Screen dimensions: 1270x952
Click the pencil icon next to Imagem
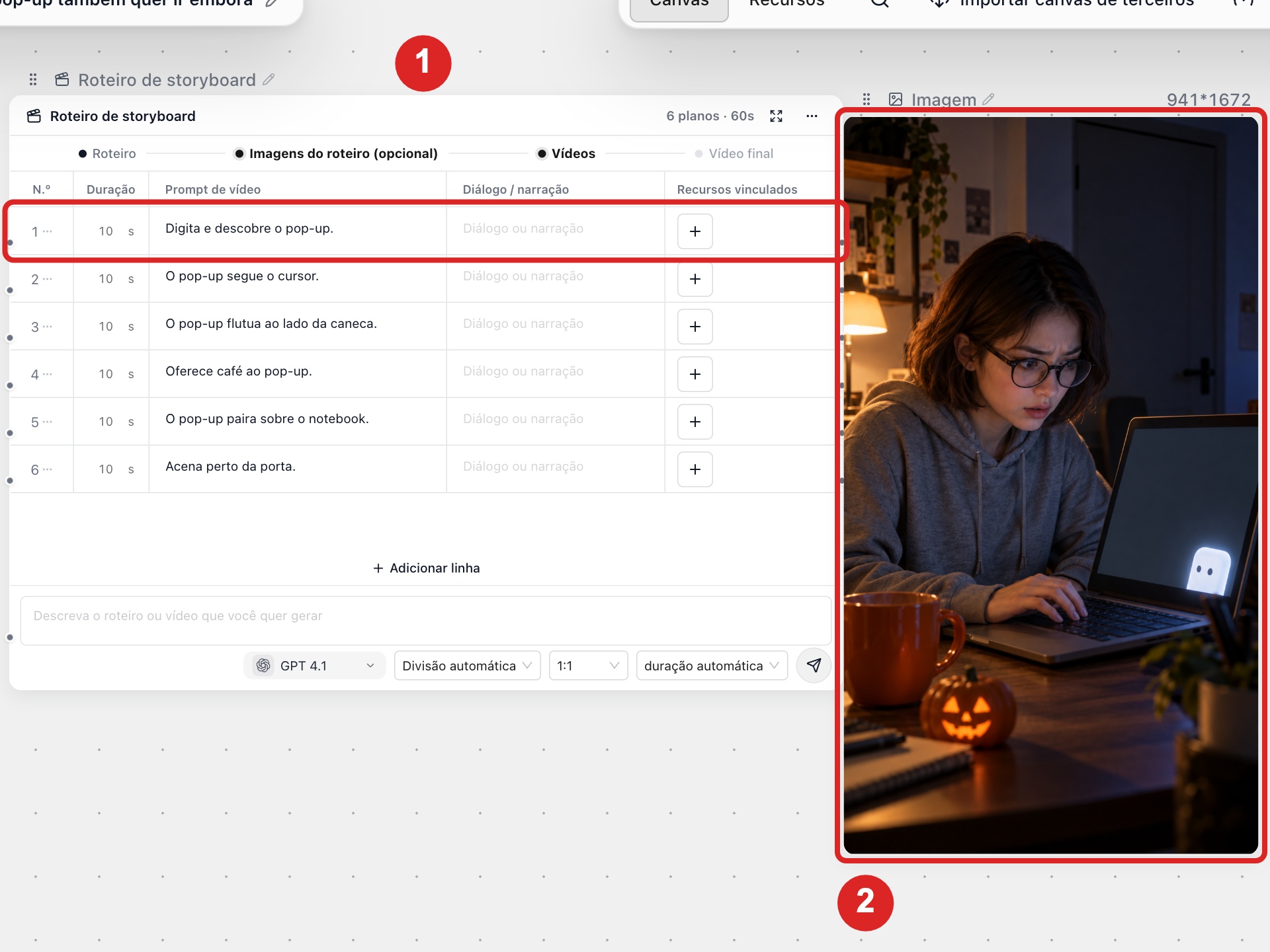[988, 99]
